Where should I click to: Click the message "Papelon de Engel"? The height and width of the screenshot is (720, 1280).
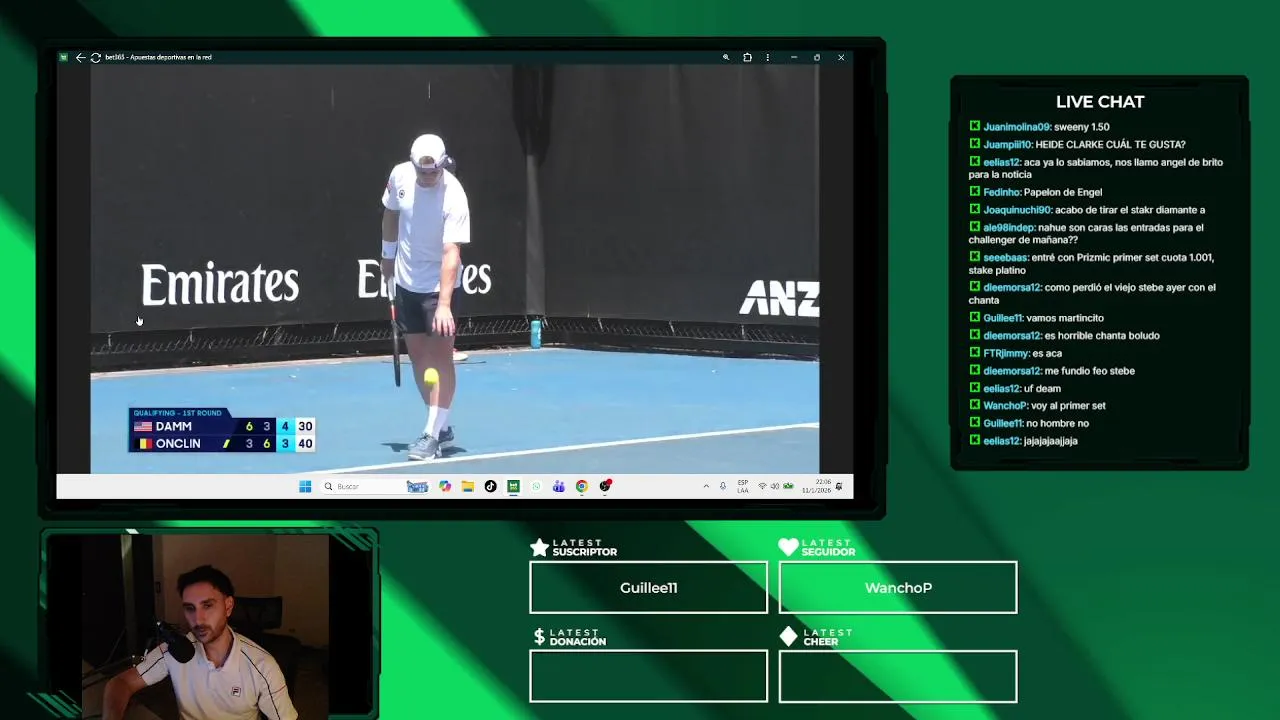coord(1063,192)
